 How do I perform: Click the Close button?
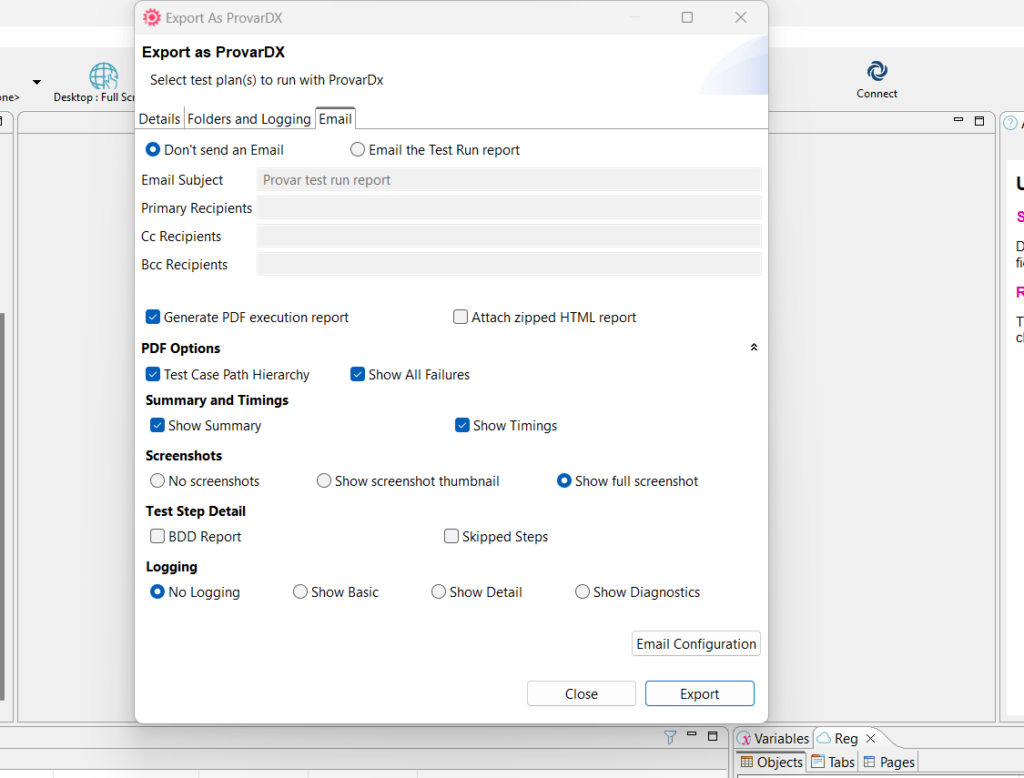pyautogui.click(x=581, y=694)
